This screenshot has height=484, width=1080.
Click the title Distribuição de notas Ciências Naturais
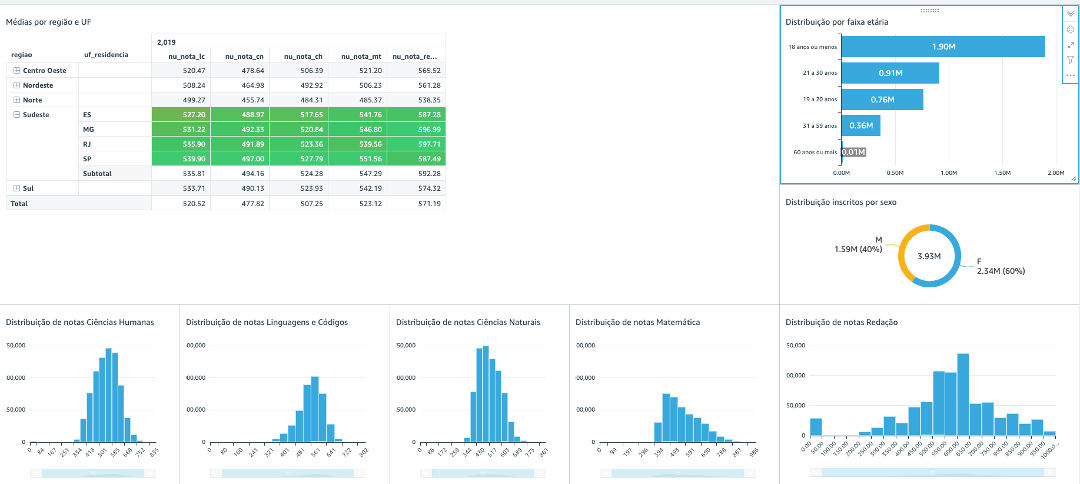click(469, 322)
